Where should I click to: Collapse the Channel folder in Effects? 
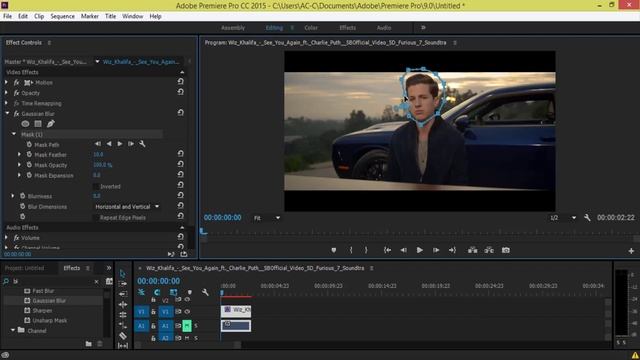(x=13, y=330)
